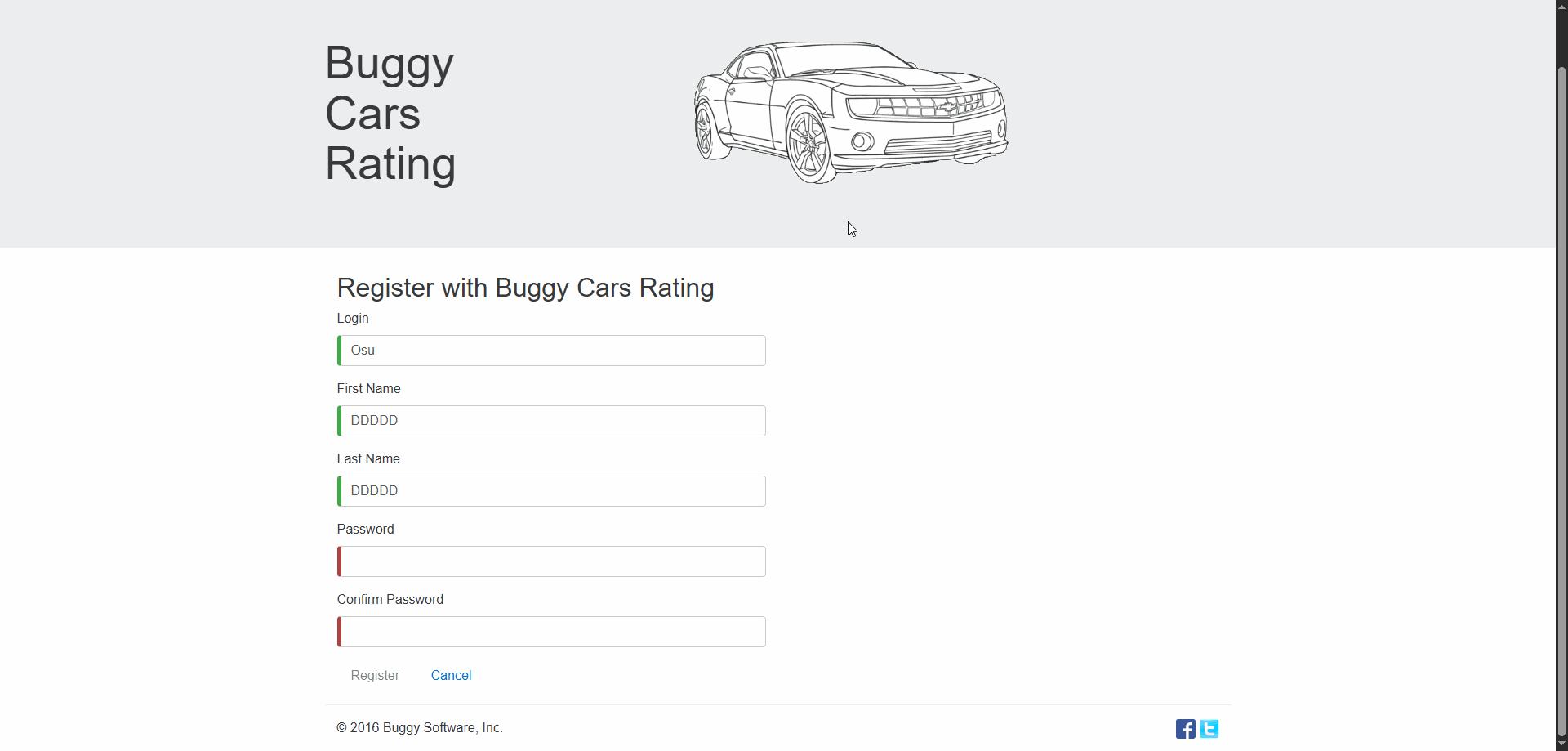The width and height of the screenshot is (1568, 751).
Task: Open the Twitter page icon
Action: tap(1209, 729)
